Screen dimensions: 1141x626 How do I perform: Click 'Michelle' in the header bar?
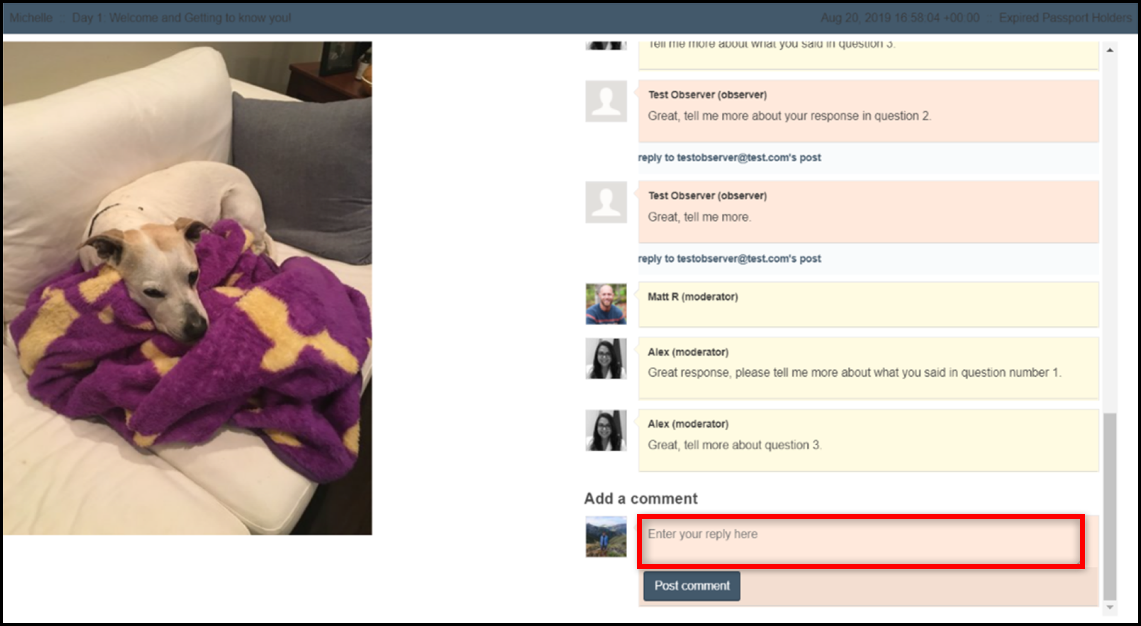click(31, 17)
